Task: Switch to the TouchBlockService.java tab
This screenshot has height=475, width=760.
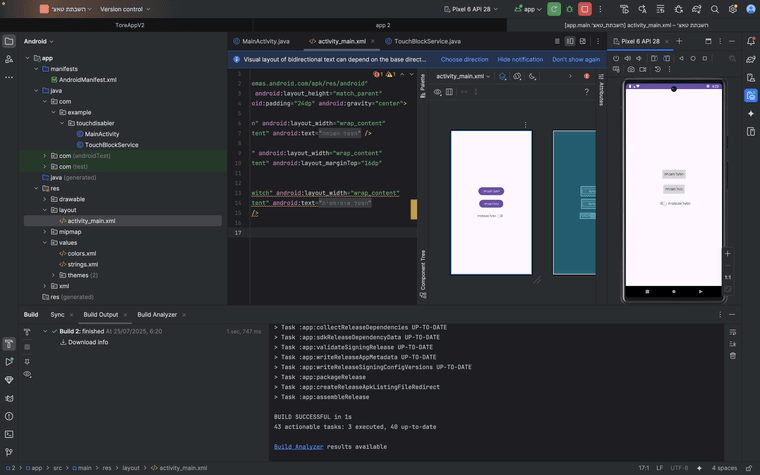Action: click(x=423, y=41)
